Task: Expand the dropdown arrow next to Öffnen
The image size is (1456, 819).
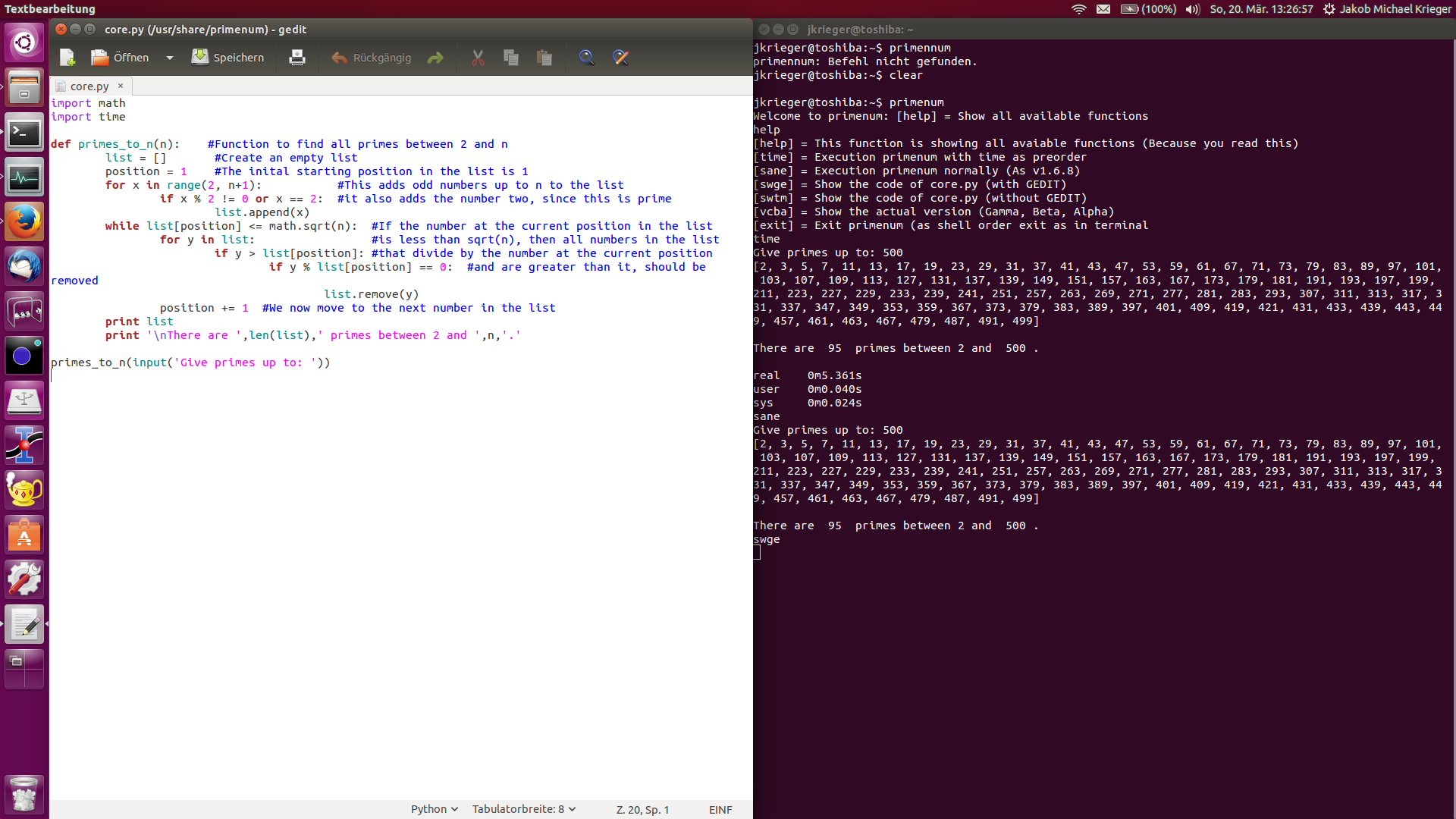Action: tap(170, 58)
